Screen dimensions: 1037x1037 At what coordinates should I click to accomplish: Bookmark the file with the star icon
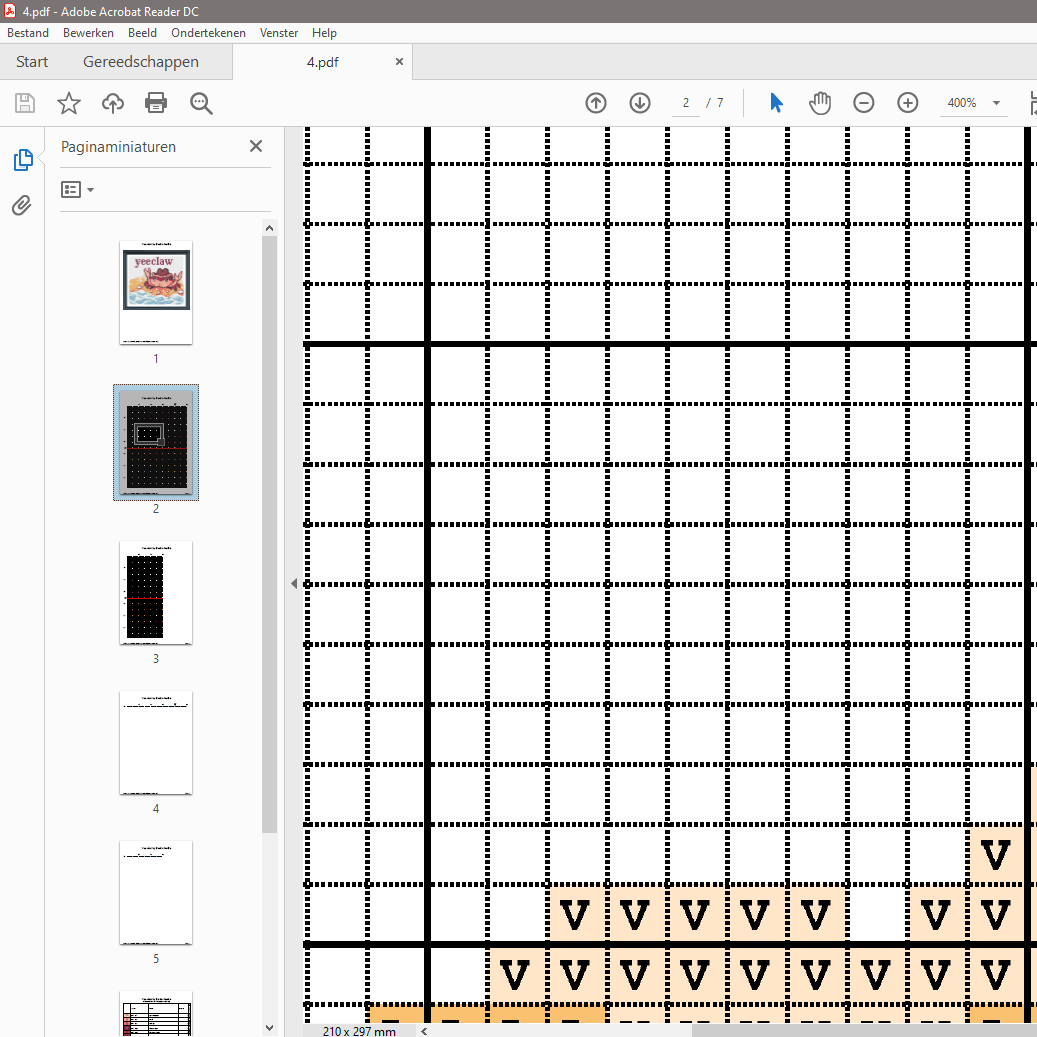tap(68, 103)
